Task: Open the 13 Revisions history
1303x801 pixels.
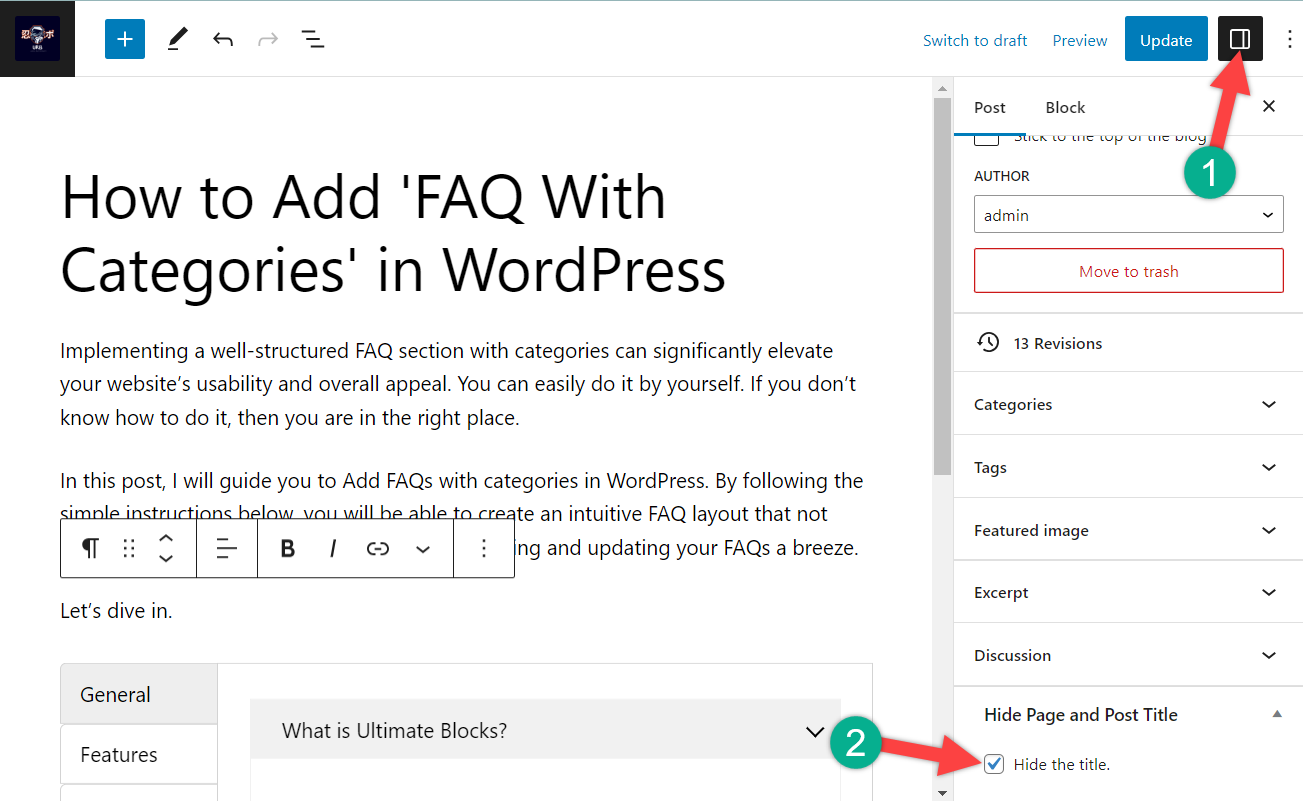Action: [x=1128, y=343]
